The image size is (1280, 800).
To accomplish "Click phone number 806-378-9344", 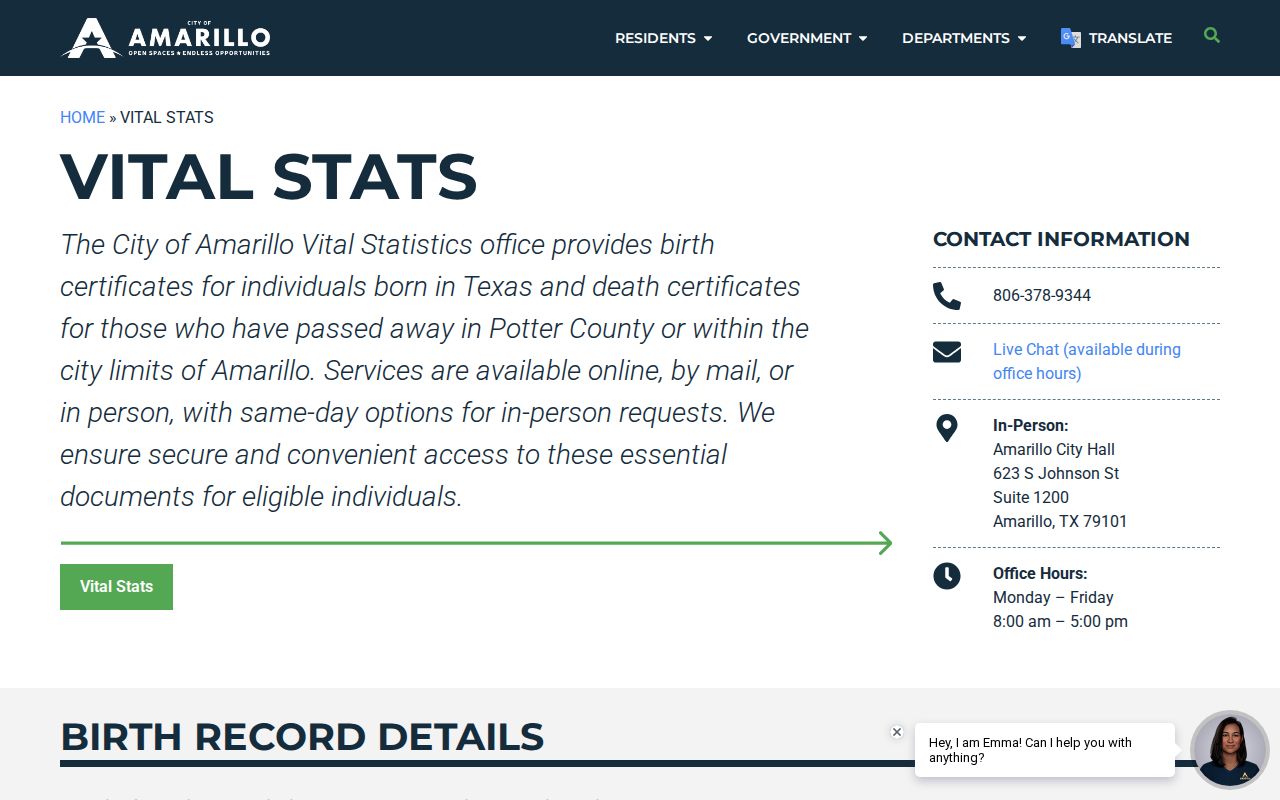I will point(1042,295).
